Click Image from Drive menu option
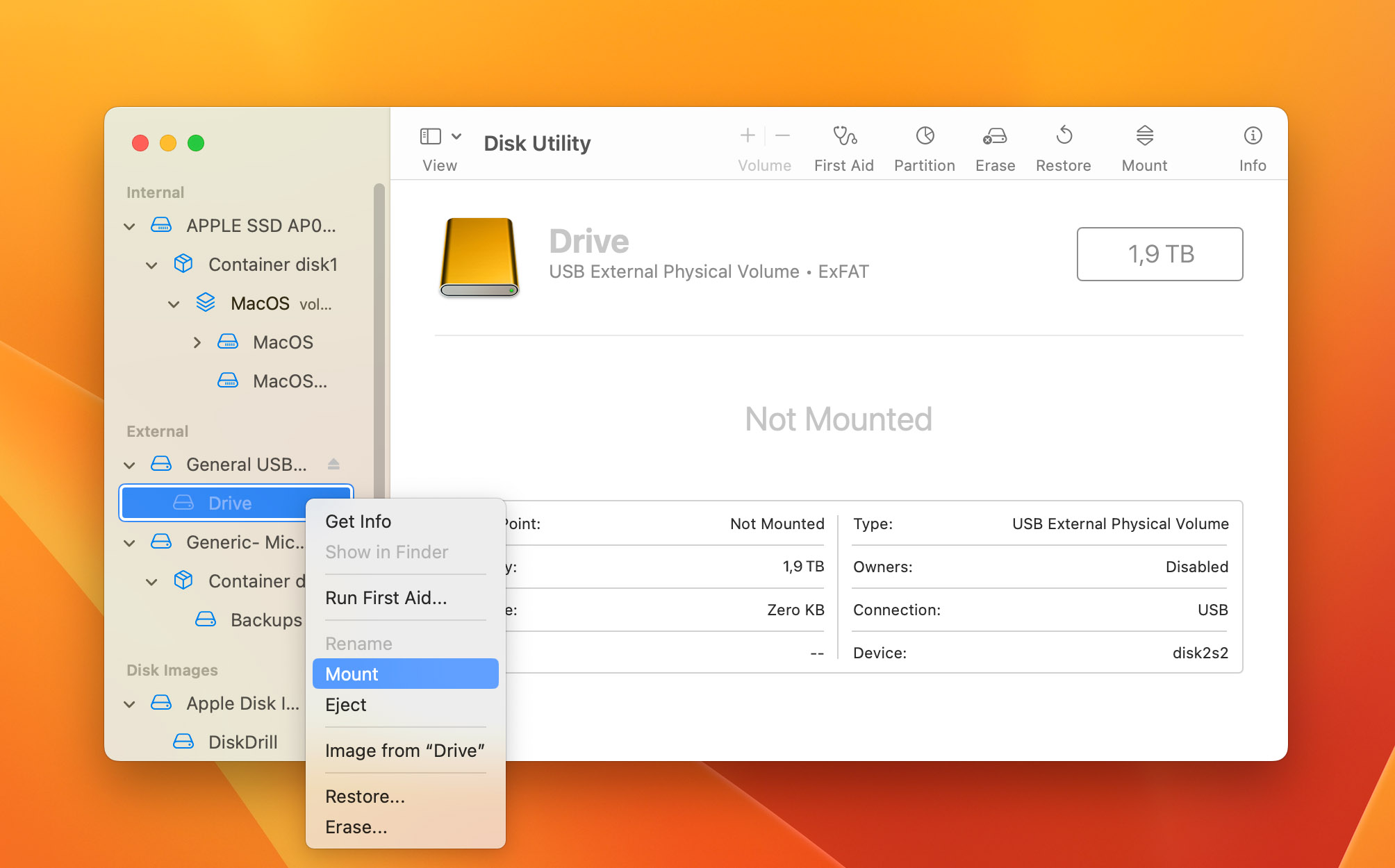1395x868 pixels. tap(405, 750)
